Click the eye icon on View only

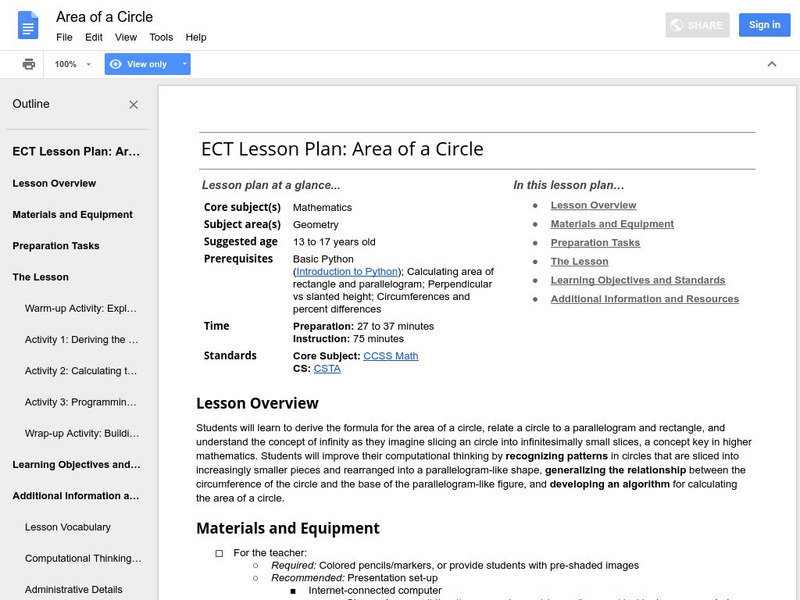pyautogui.click(x=116, y=64)
